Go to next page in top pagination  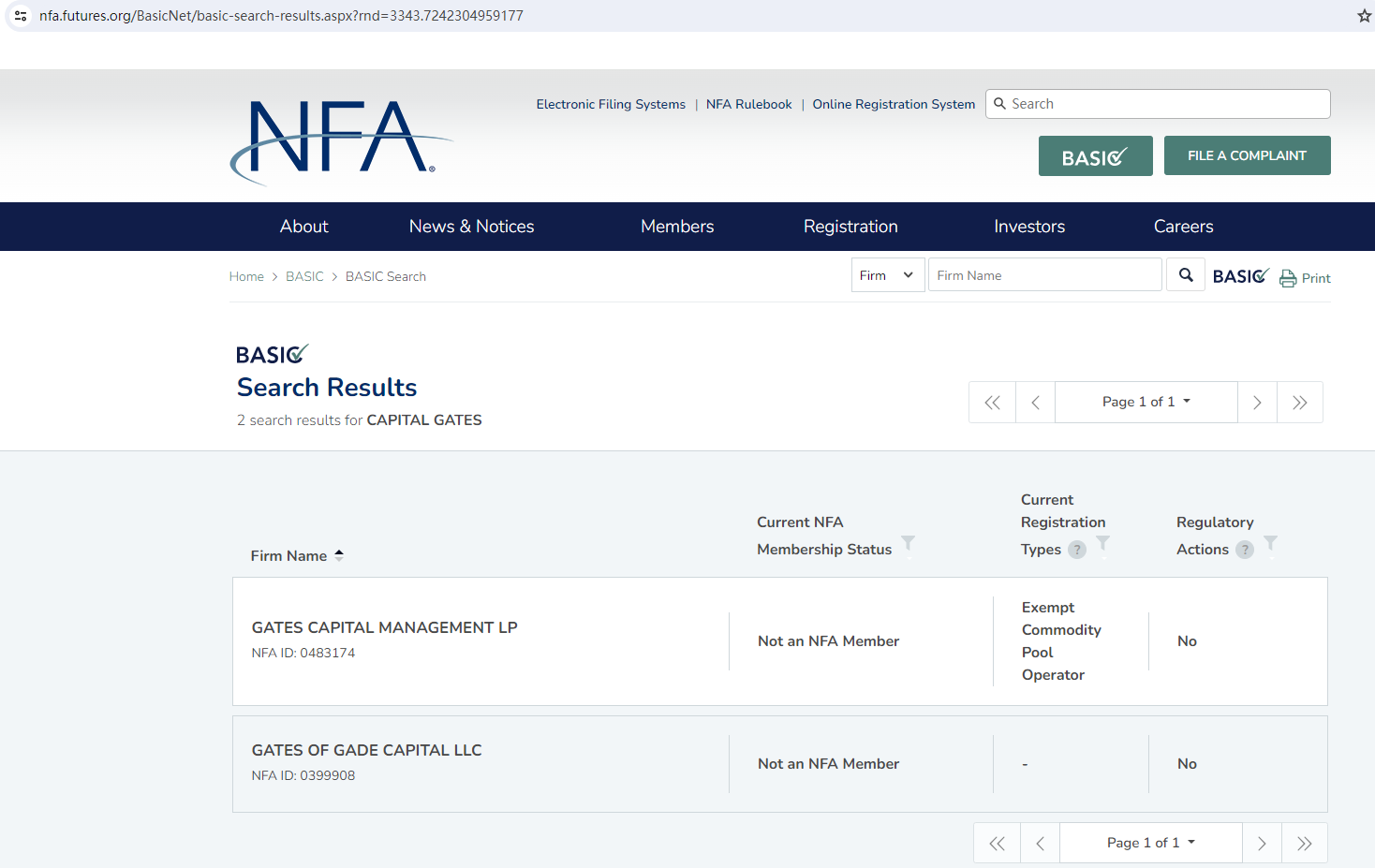(1257, 403)
